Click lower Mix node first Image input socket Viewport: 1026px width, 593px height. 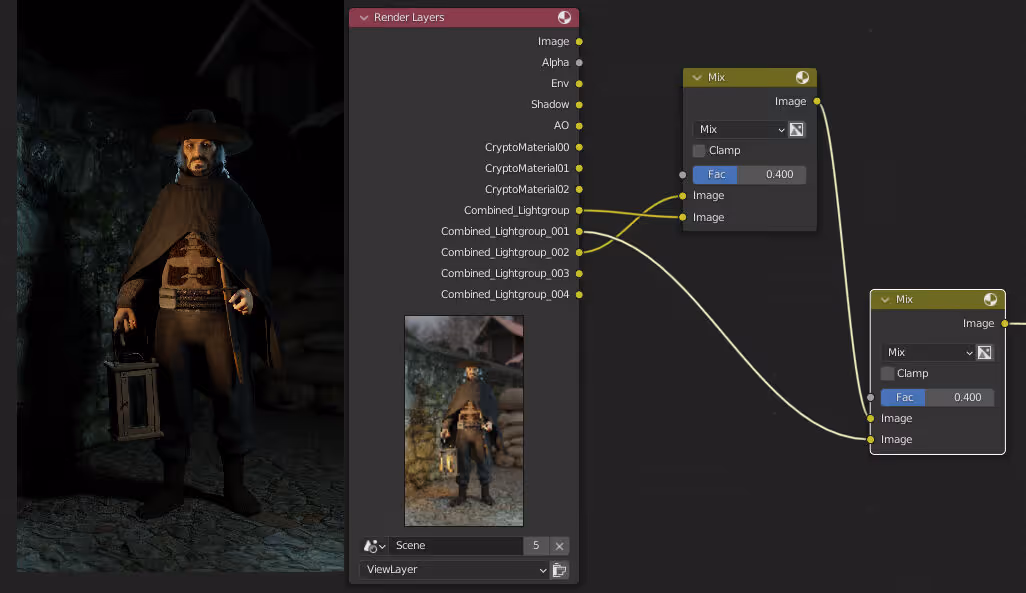pyautogui.click(x=870, y=418)
